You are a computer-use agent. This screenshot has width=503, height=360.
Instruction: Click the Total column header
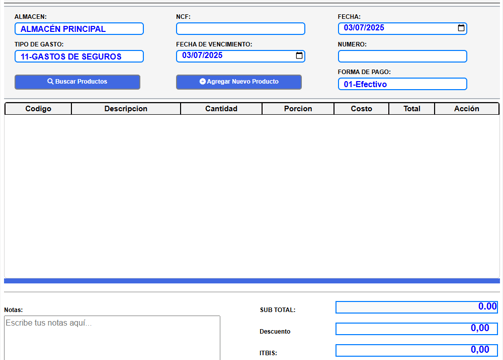[x=412, y=109]
